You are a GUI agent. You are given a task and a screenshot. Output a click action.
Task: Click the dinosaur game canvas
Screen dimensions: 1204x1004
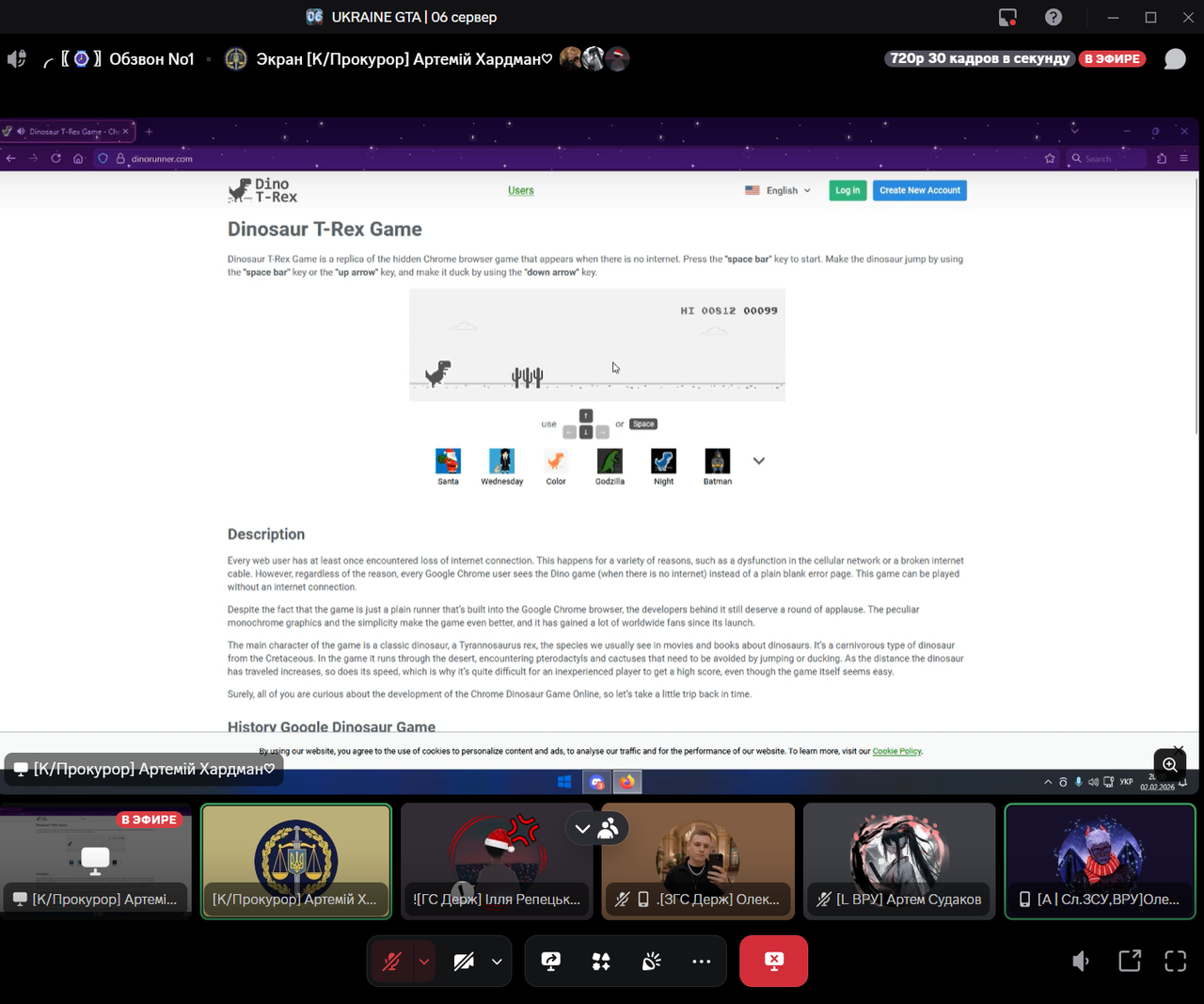pos(597,344)
